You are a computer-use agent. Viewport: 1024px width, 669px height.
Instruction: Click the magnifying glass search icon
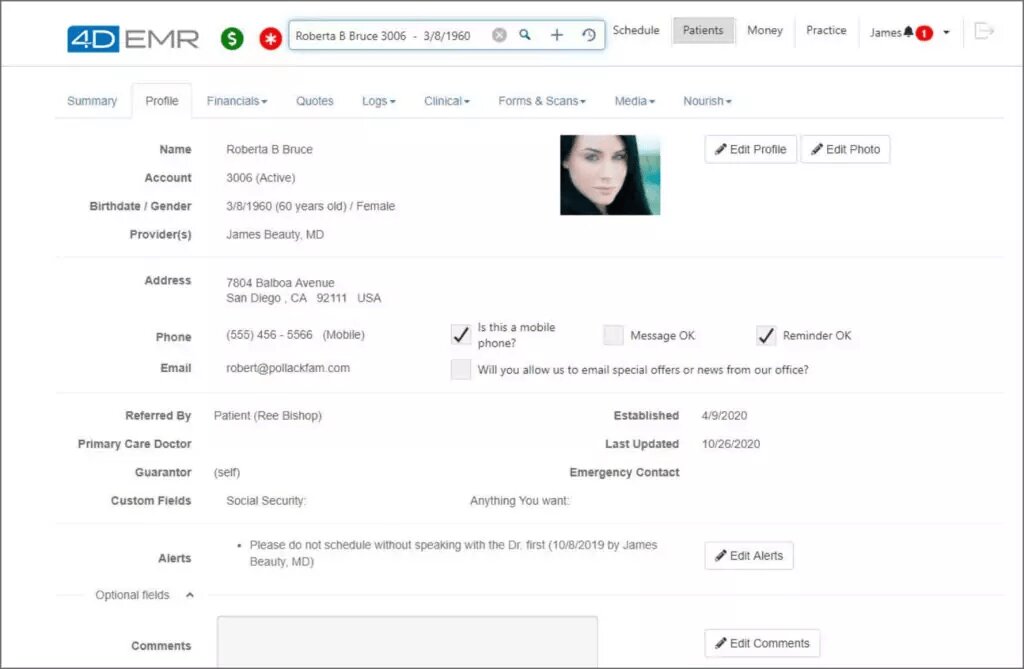pos(525,35)
